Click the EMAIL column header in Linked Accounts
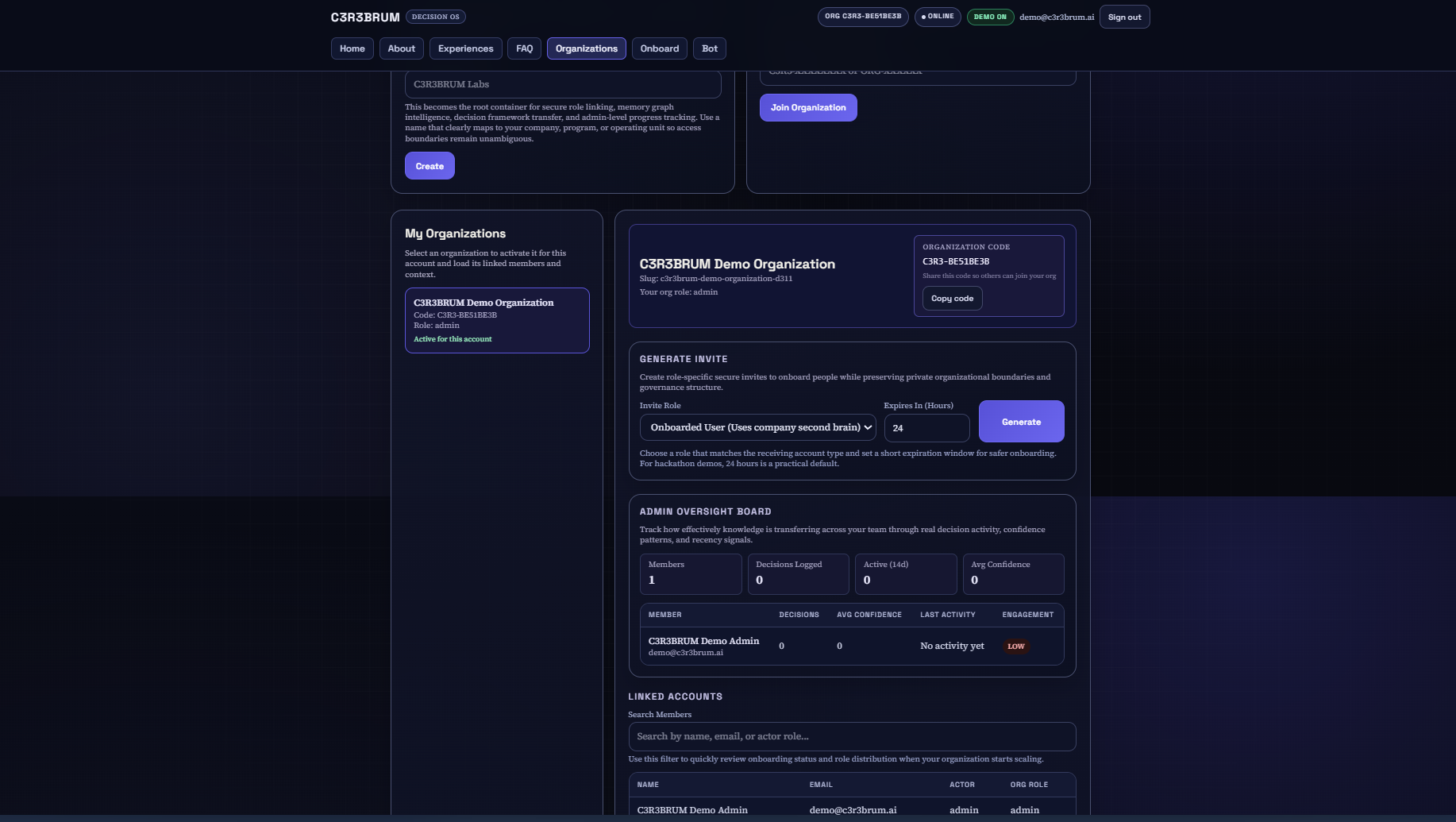Screen dimensions: 1456x822 coord(821,785)
